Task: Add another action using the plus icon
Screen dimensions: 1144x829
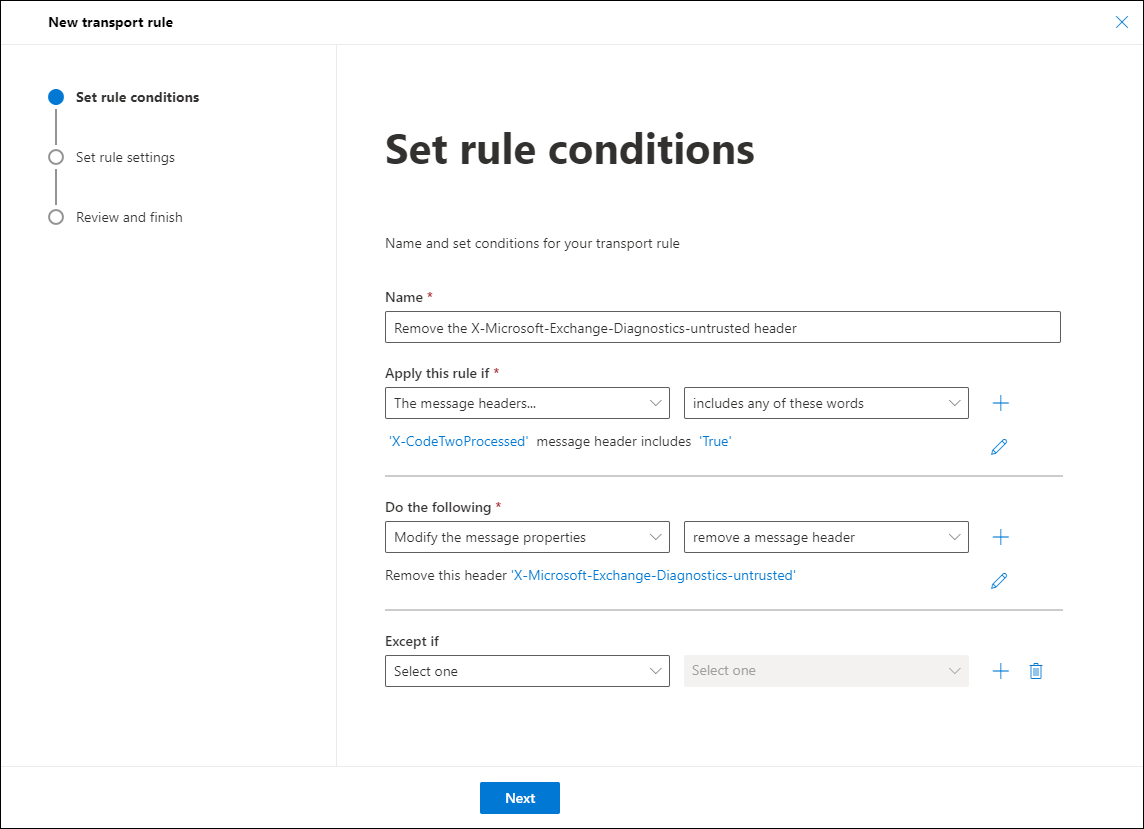Action: coord(1000,536)
